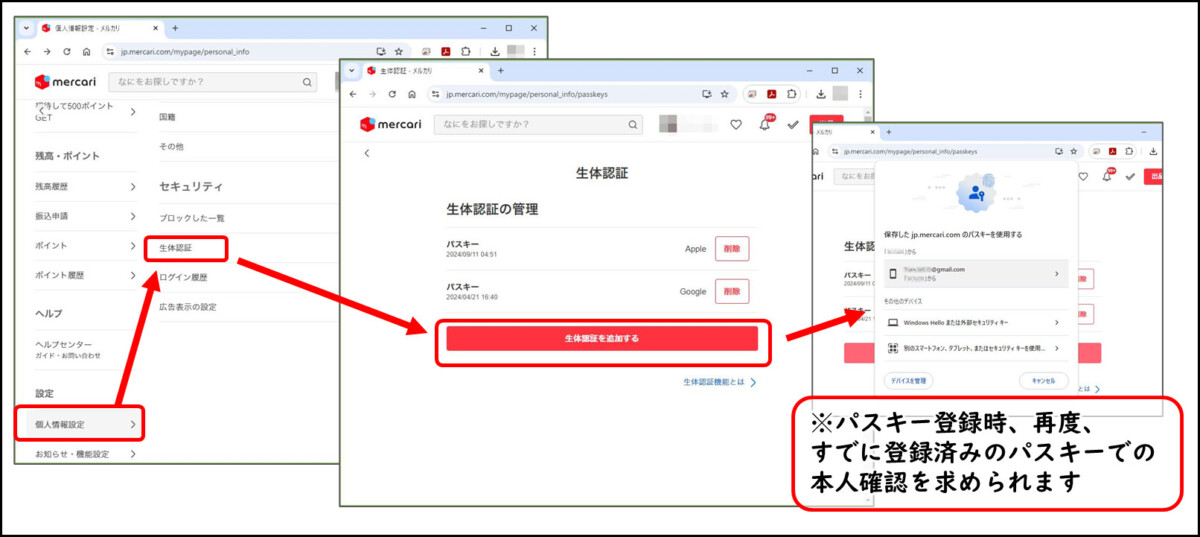
Task: Open Windows Hello または外部セキュリティキー option
Action: (x=977, y=323)
